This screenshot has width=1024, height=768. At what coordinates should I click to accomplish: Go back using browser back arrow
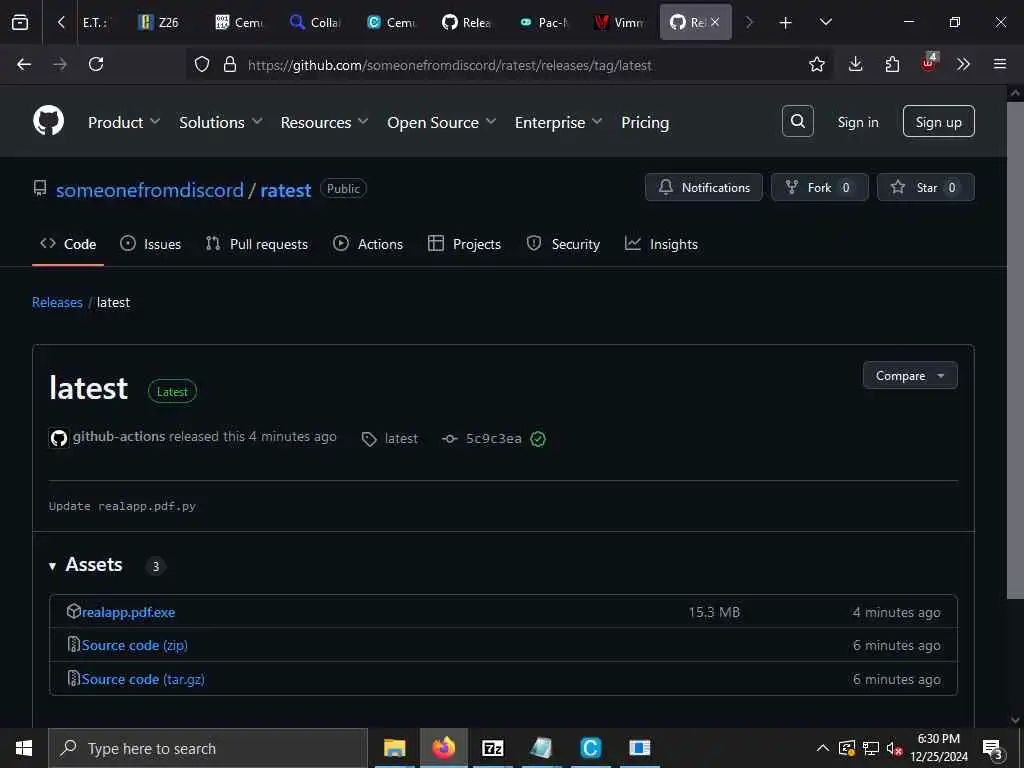click(24, 64)
